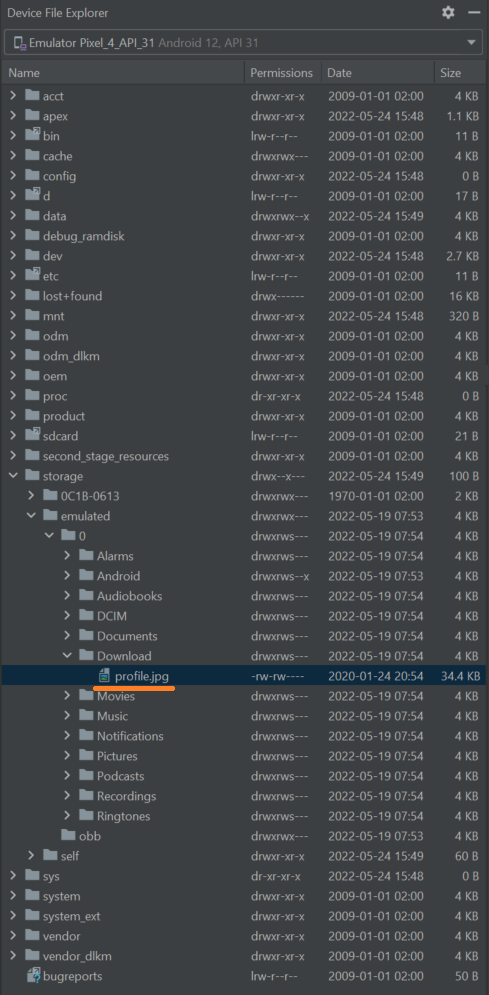Click the 50 B size of bugreports
The image size is (489, 995).
tap(466, 975)
